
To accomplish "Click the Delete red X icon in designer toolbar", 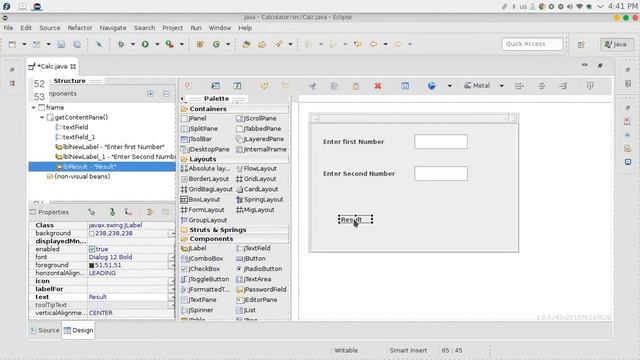I will [x=378, y=86].
